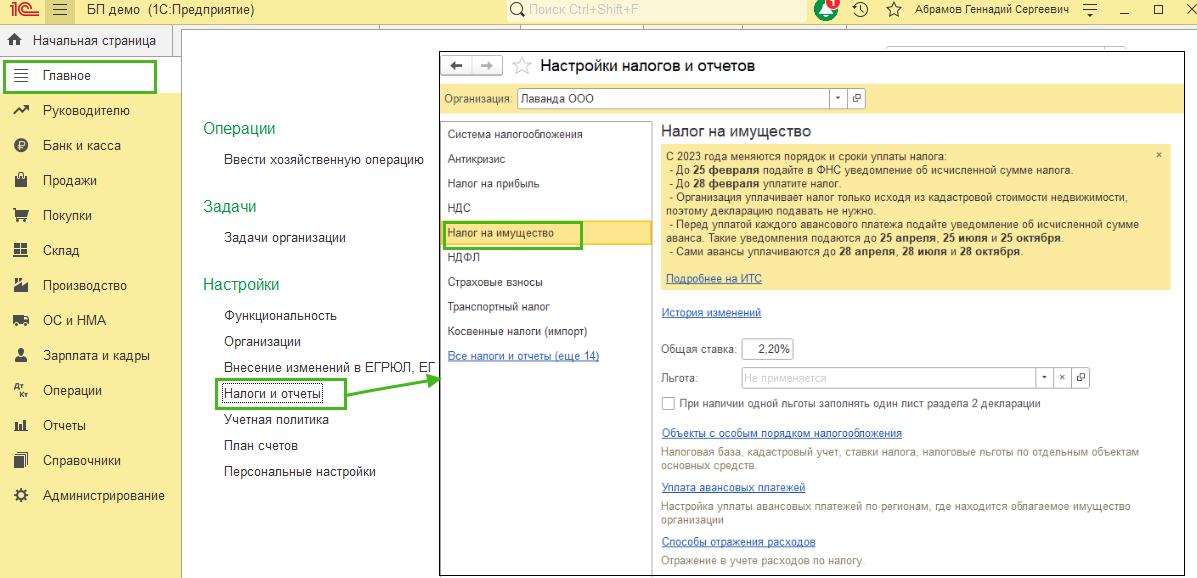
Task: Select Страховые взносы item
Action: [x=495, y=282]
